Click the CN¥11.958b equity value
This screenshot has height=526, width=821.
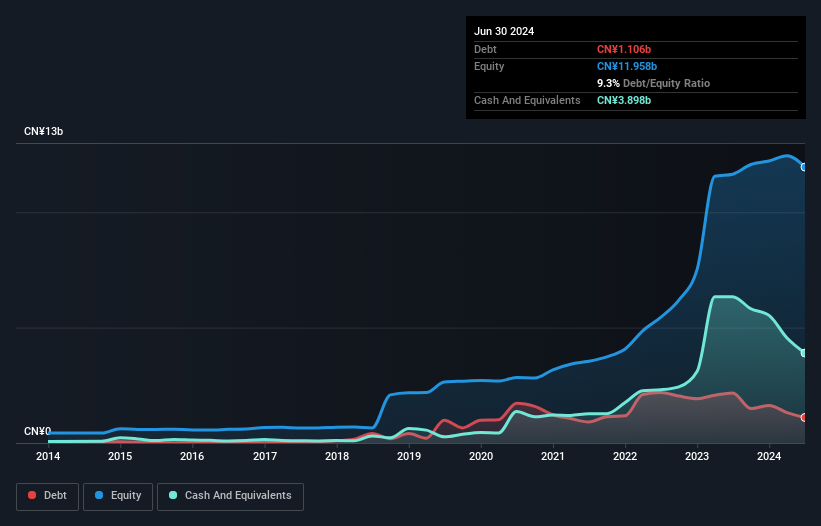tap(627, 66)
